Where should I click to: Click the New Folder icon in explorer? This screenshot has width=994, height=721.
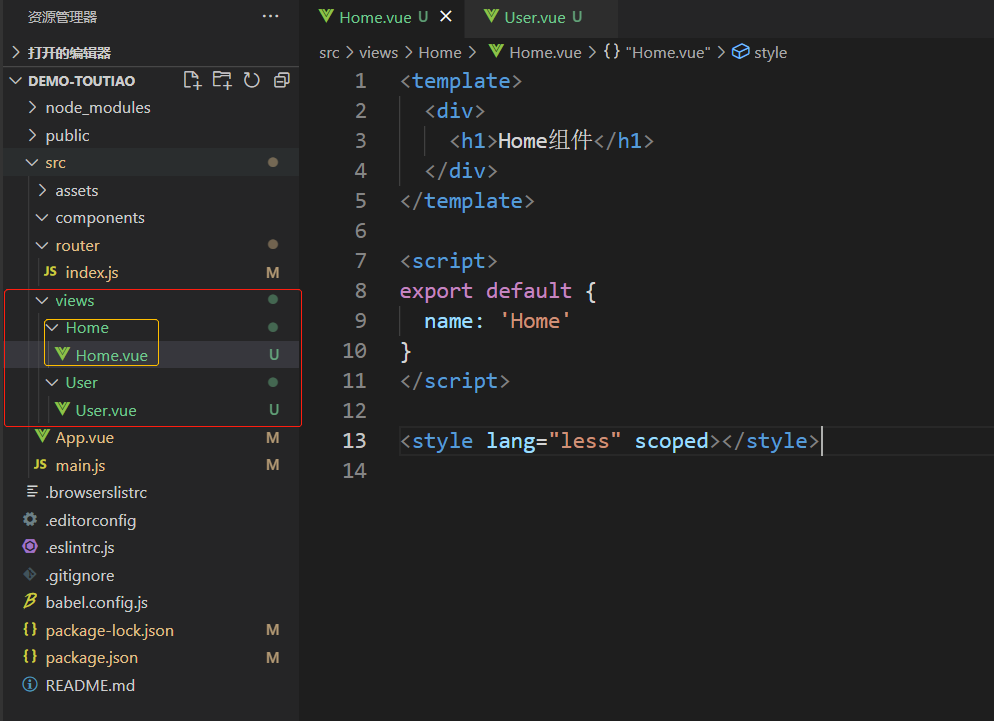[222, 80]
